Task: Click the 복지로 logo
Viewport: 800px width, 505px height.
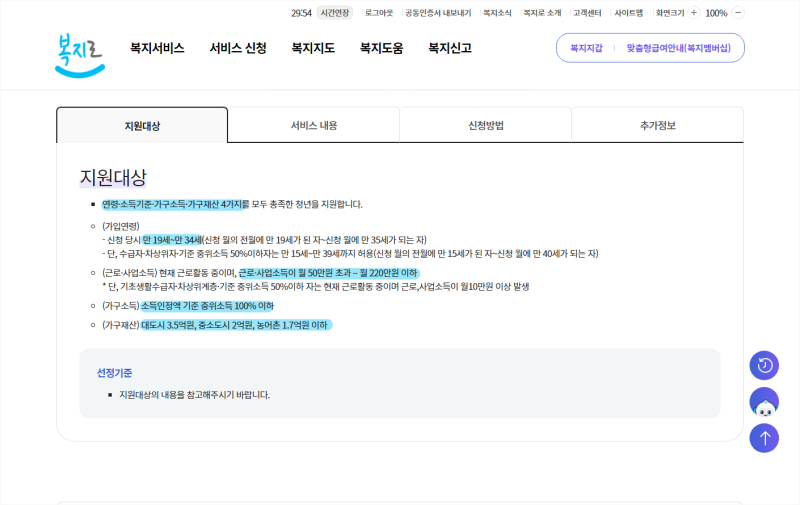Action: click(x=80, y=55)
